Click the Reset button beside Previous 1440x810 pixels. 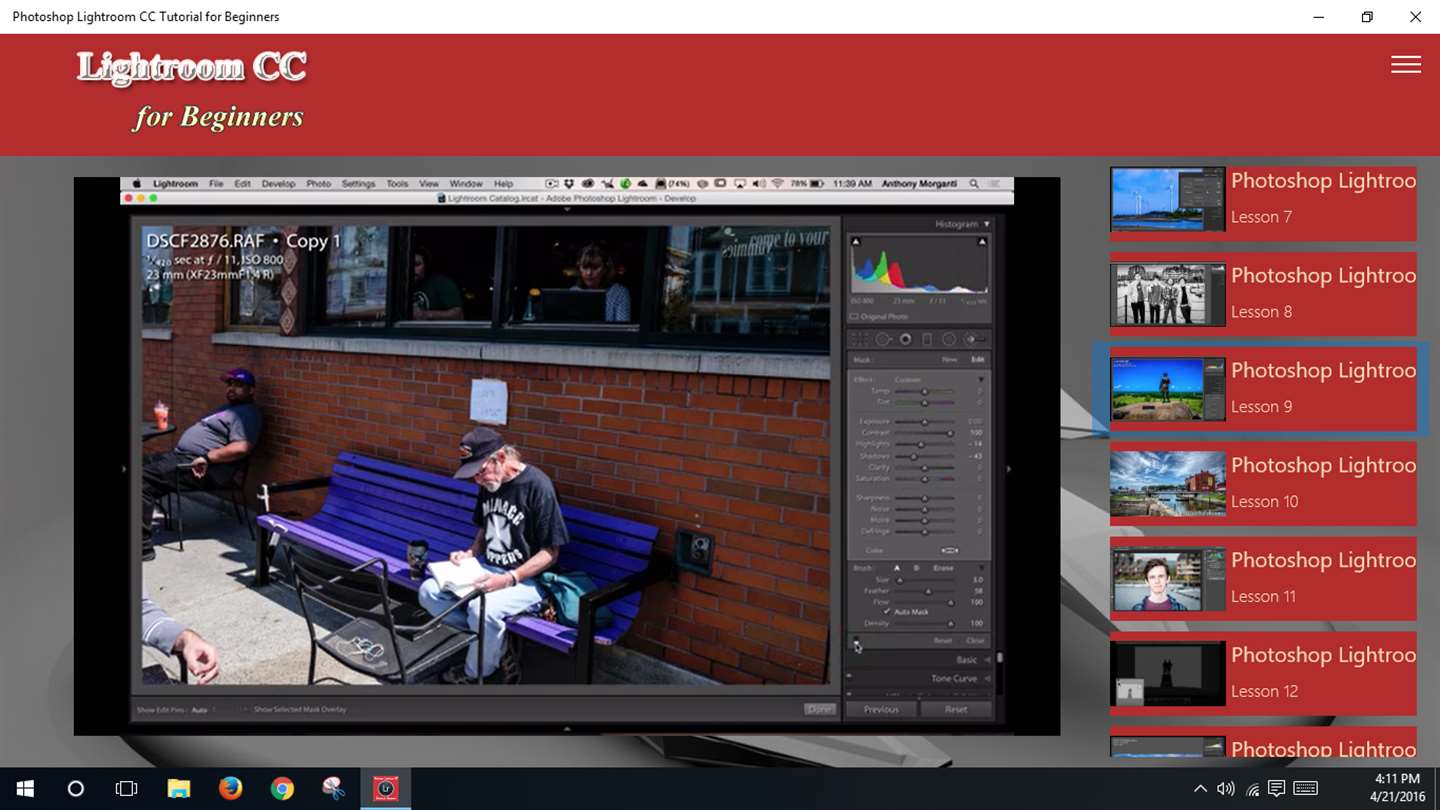pyautogui.click(x=956, y=709)
